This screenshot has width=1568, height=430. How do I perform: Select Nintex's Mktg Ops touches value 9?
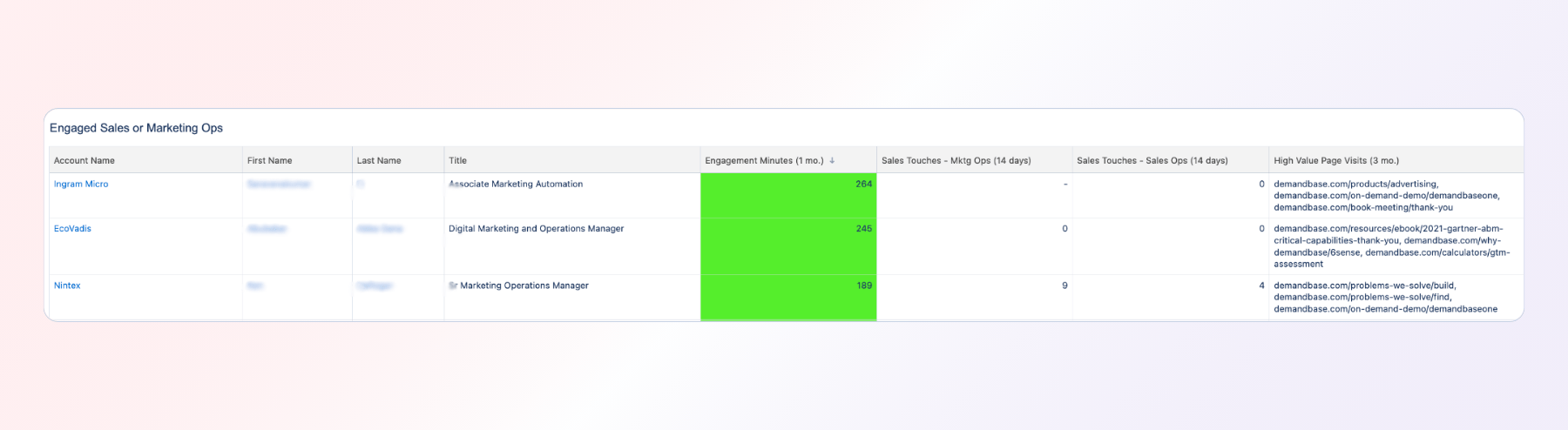(1064, 286)
